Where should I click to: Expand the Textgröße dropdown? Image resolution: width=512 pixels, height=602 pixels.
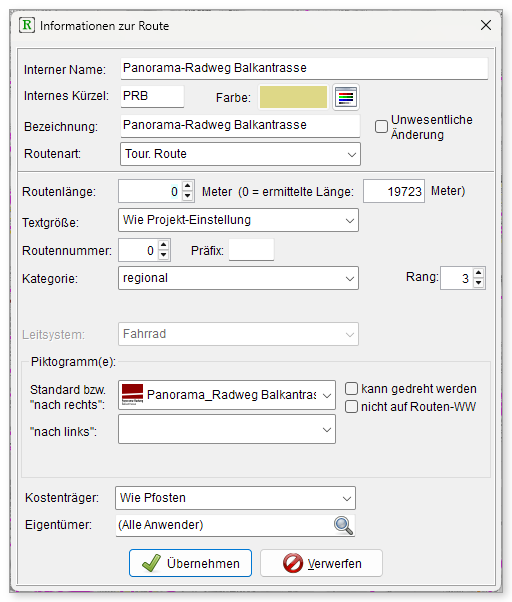[238, 220]
